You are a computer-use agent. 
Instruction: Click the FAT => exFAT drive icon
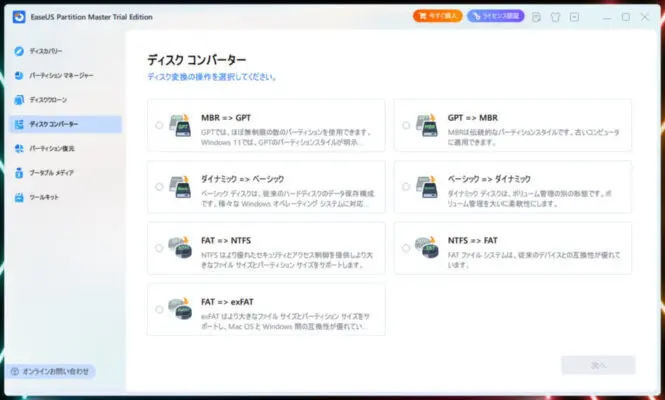180,309
